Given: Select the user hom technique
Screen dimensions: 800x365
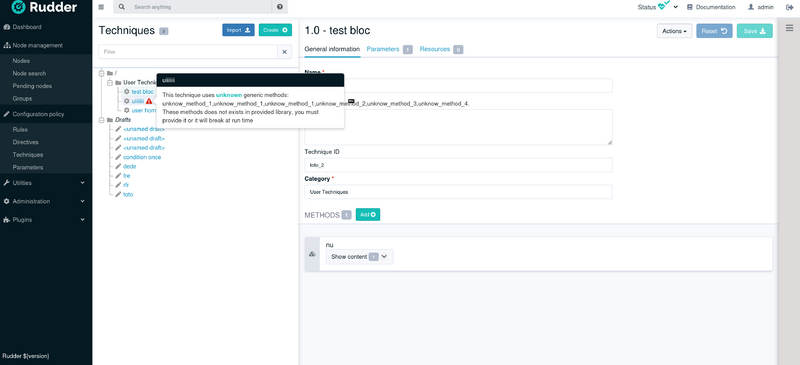Looking at the screenshot, I should click(144, 110).
